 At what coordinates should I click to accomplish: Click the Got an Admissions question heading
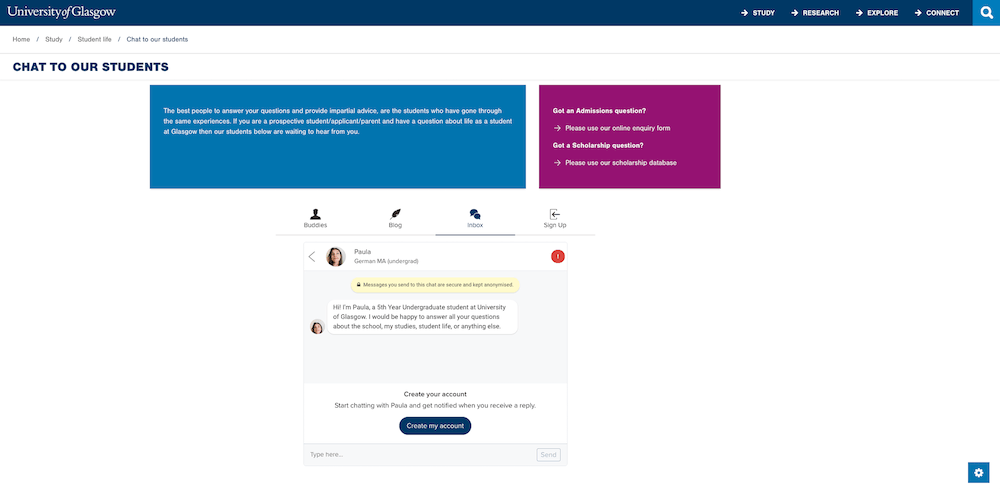tap(599, 111)
